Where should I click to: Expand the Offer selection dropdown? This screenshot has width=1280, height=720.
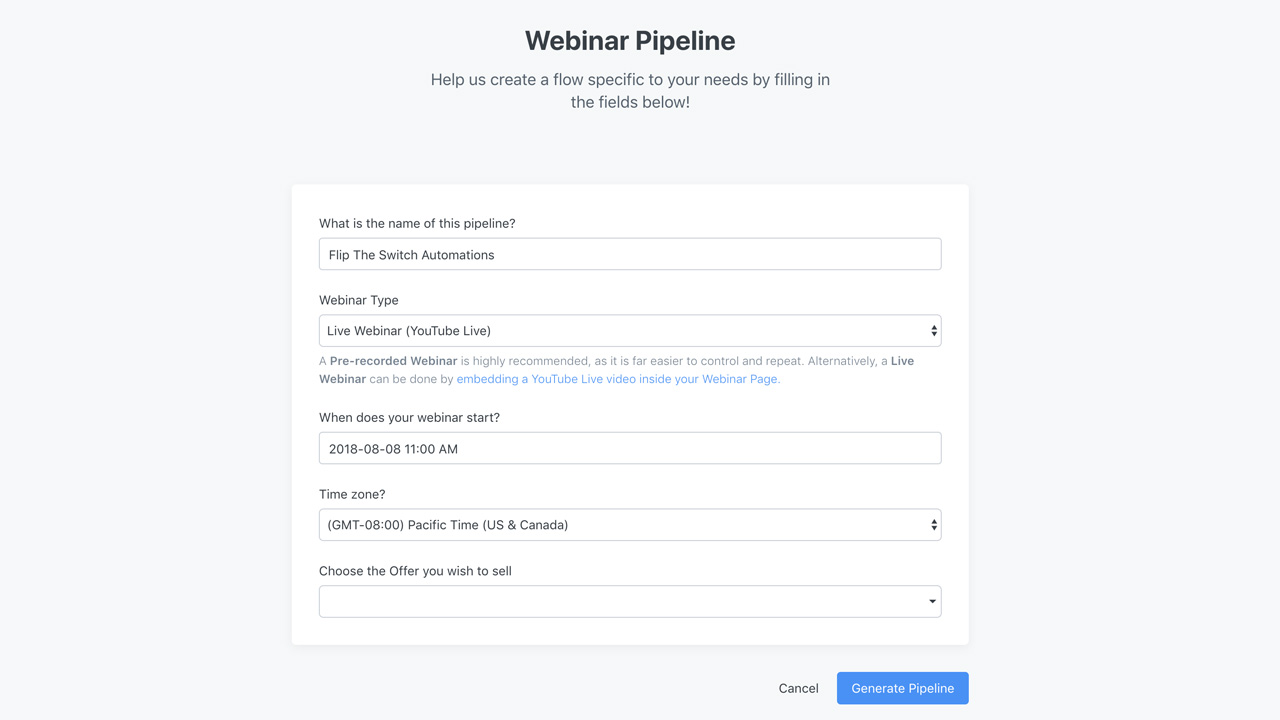630,602
